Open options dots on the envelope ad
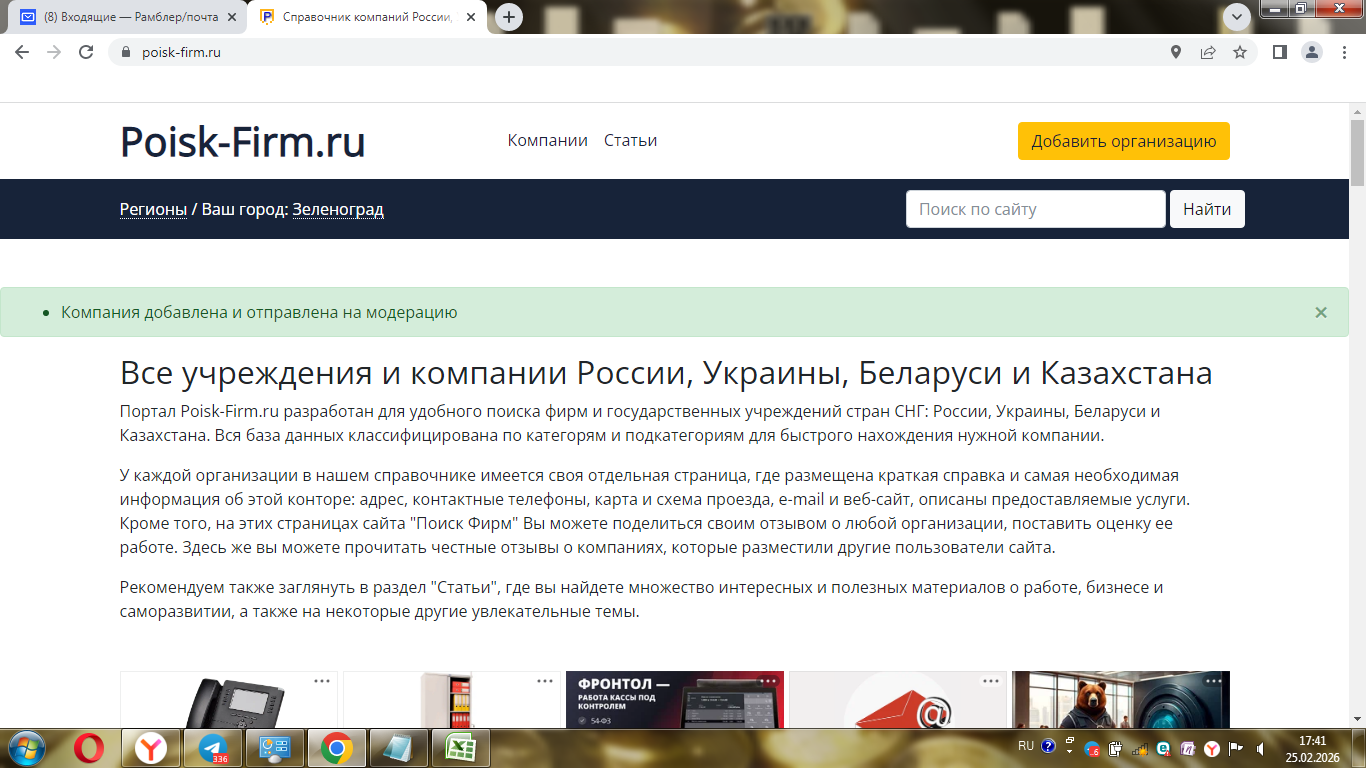 coord(991,681)
